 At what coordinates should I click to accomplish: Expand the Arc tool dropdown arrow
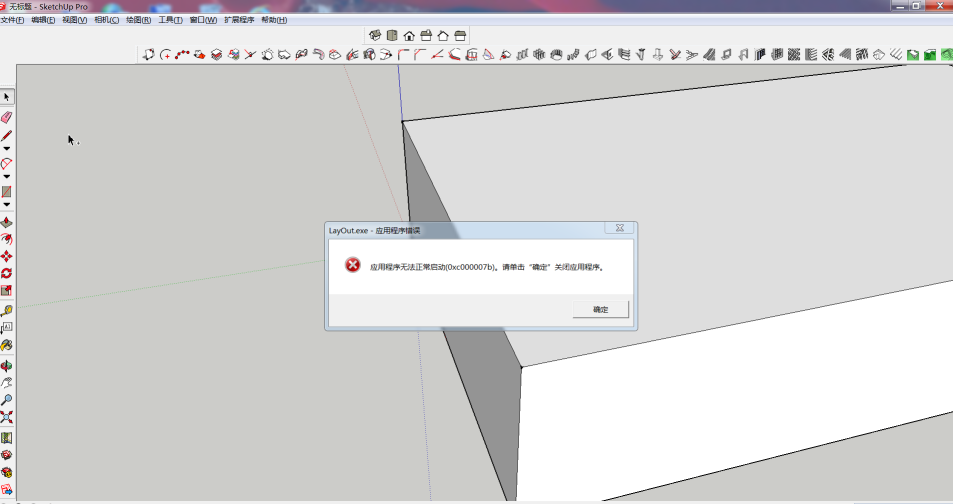pos(7,176)
